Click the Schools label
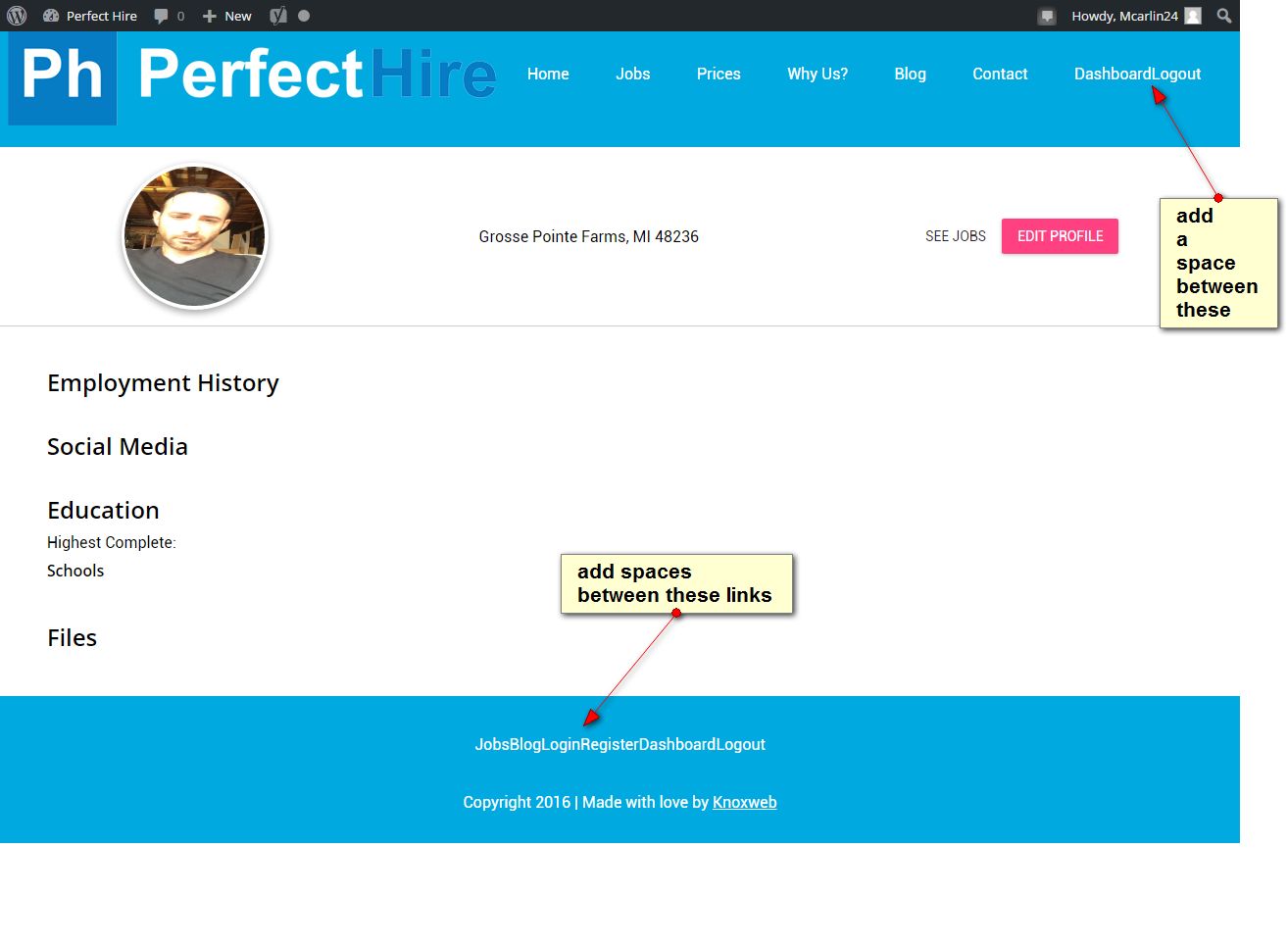 pyautogui.click(x=75, y=571)
